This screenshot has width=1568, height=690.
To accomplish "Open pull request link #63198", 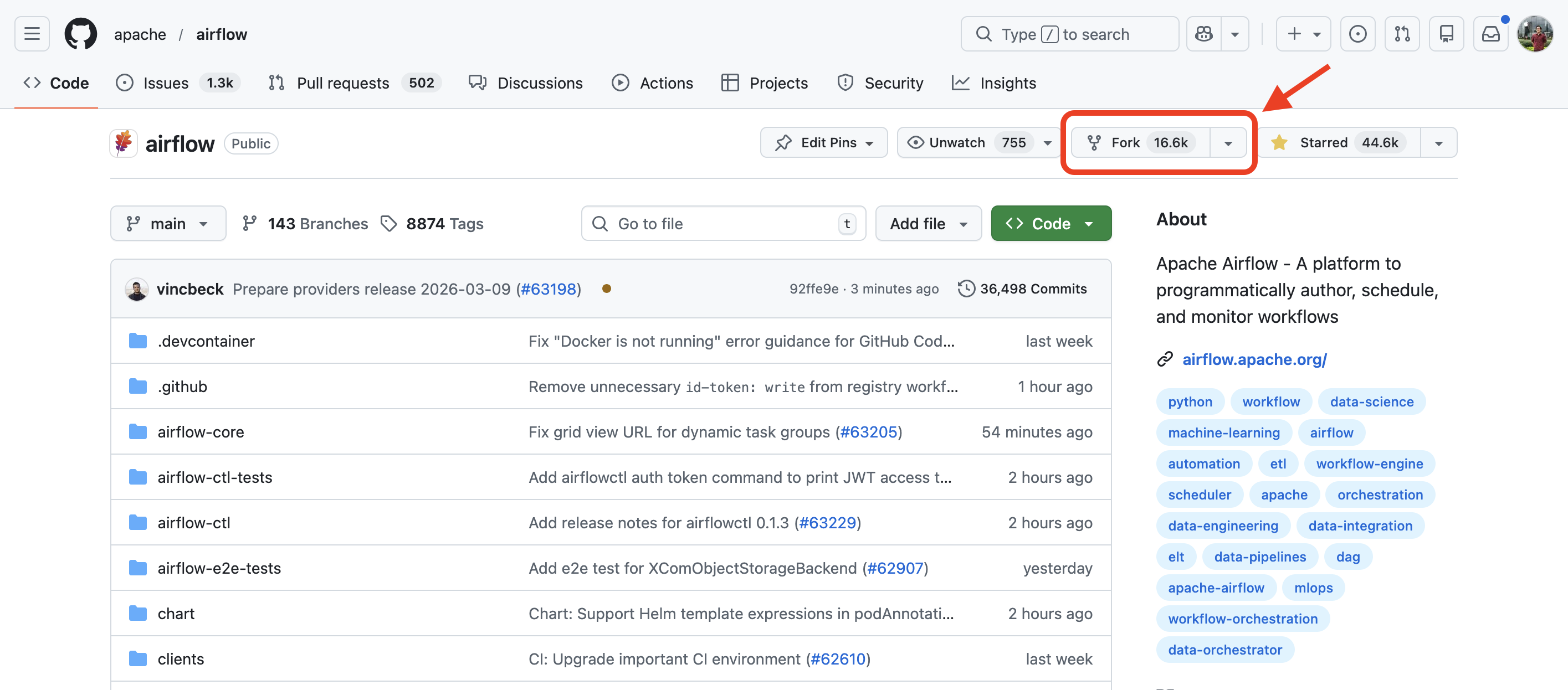I will pos(549,289).
